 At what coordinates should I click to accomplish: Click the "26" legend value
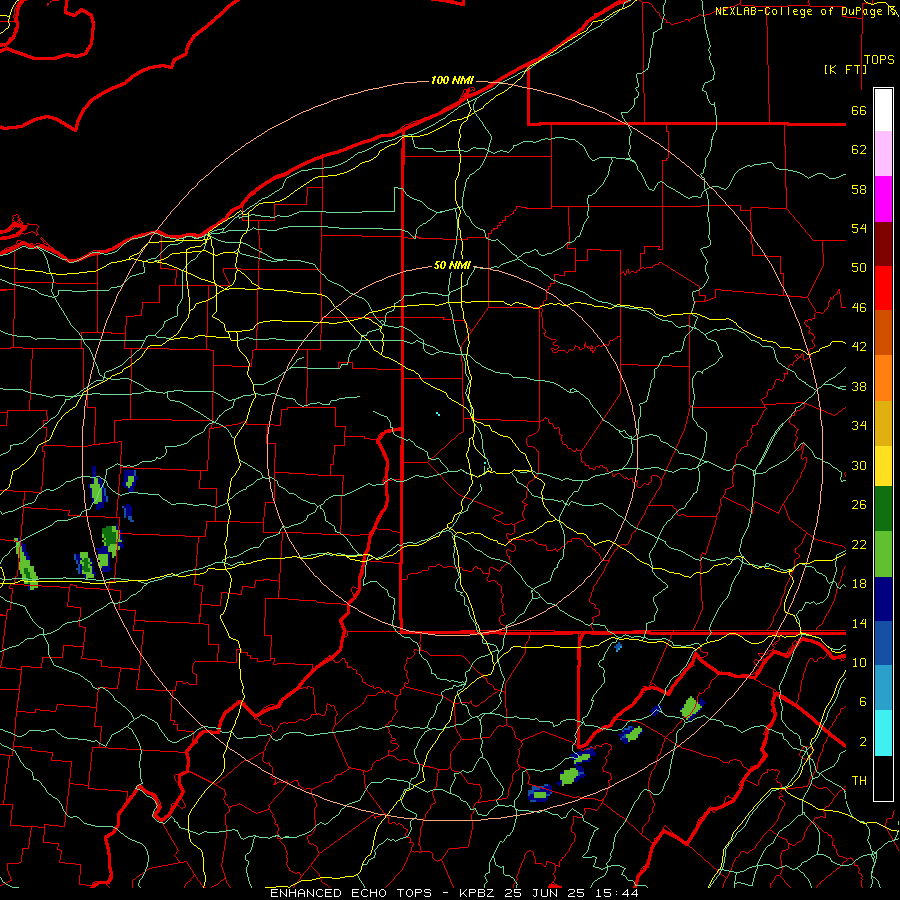click(x=859, y=505)
